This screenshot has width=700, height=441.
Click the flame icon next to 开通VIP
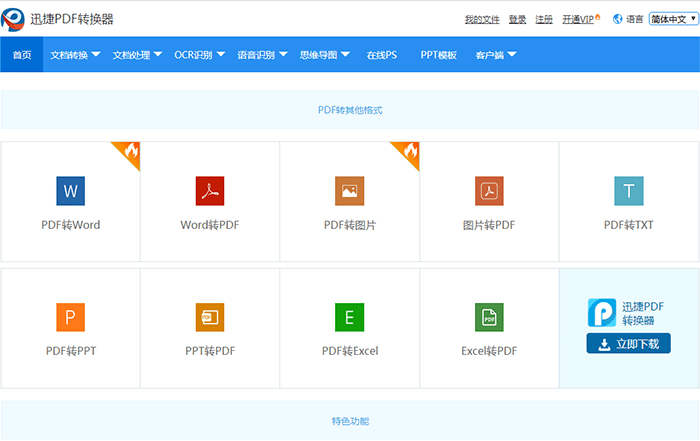(x=598, y=17)
